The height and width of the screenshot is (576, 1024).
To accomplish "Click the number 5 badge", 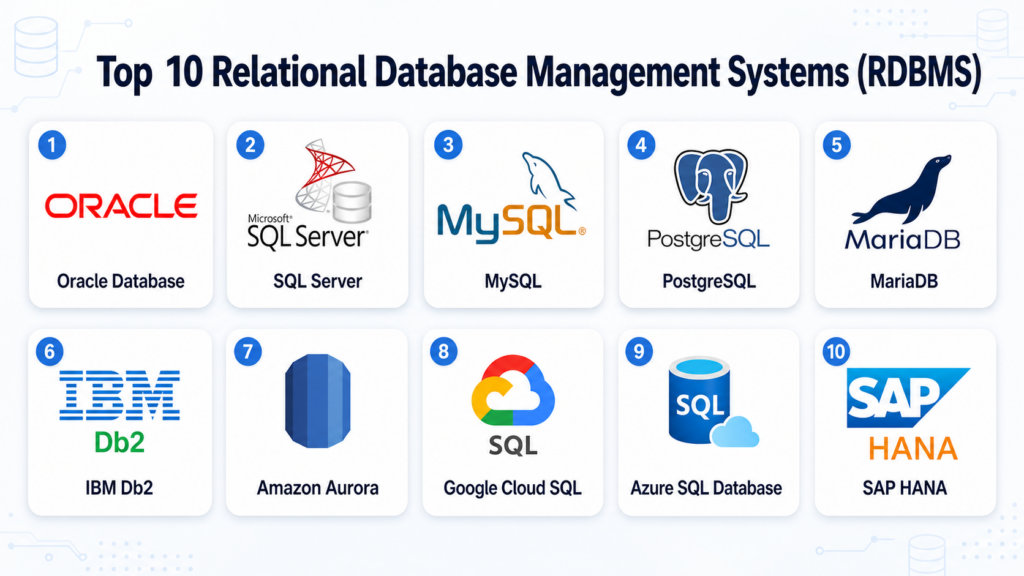I will tap(837, 145).
